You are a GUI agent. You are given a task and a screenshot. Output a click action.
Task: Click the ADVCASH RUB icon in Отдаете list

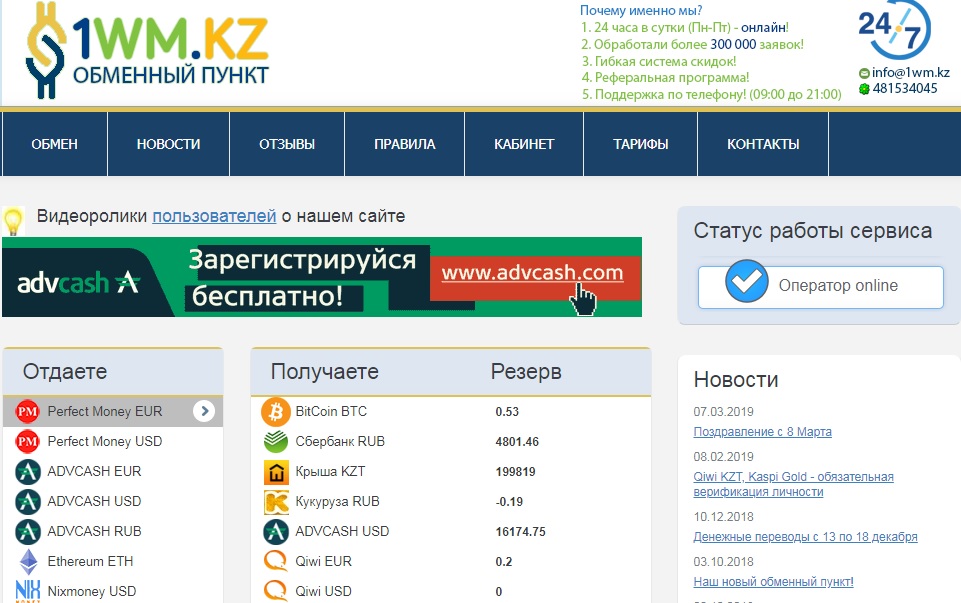28,531
